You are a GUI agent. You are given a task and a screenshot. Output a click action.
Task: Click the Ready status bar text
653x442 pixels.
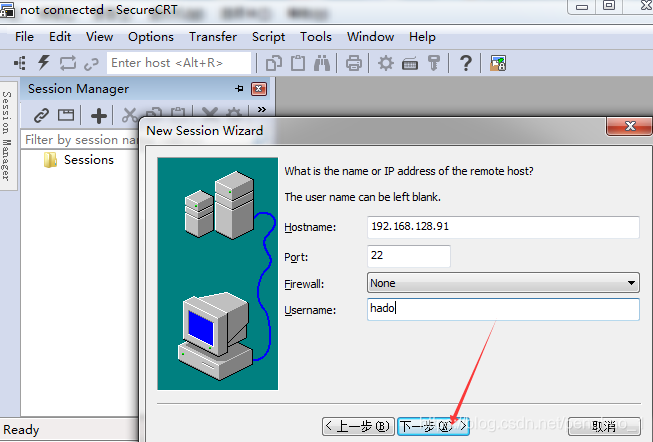(21, 430)
